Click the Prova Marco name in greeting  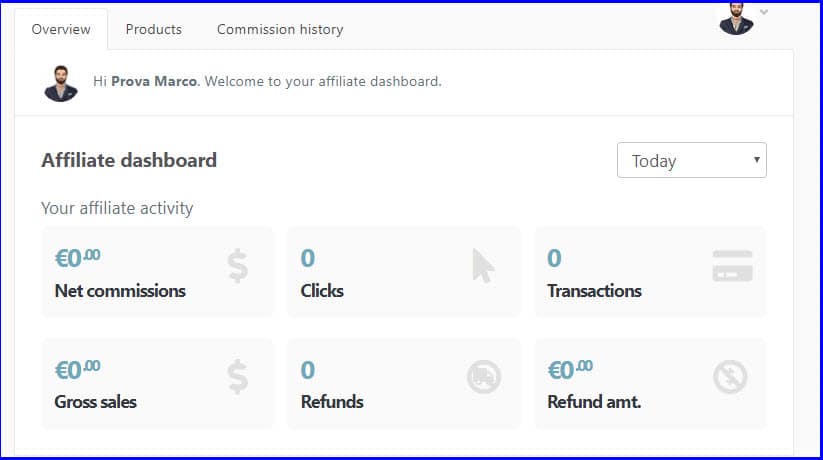coord(155,81)
